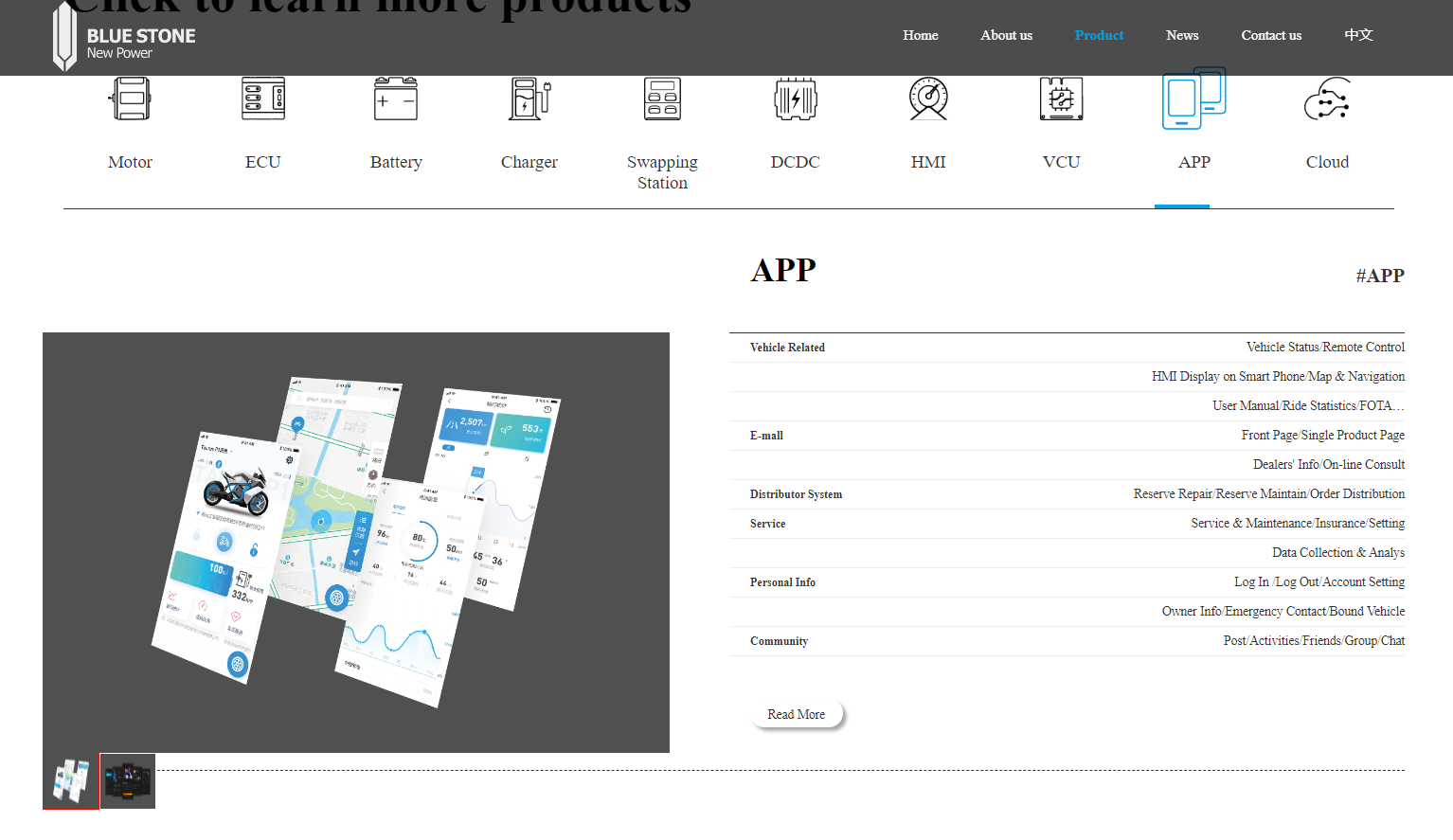This screenshot has width=1453, height=840.
Task: Switch language to 中文
Action: pos(1358,35)
